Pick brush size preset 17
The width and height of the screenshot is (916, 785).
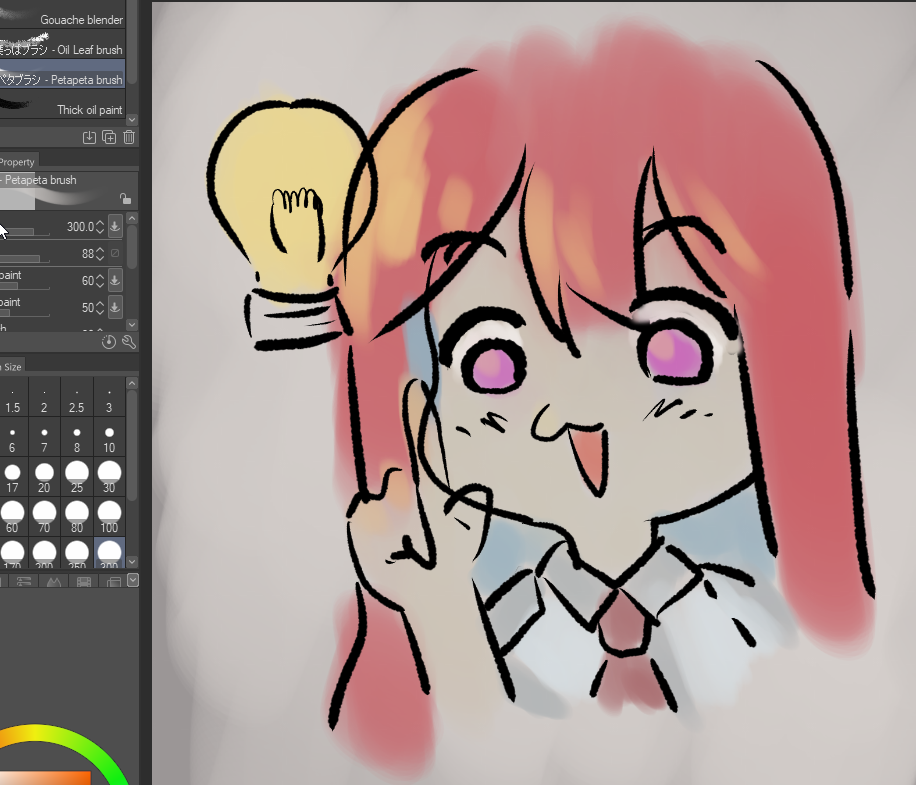[x=12, y=478]
